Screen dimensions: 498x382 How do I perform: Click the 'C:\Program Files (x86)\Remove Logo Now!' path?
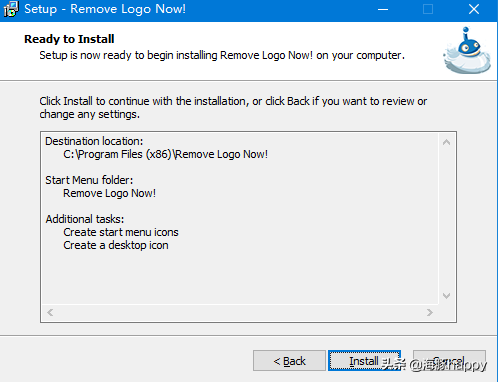[x=165, y=154]
